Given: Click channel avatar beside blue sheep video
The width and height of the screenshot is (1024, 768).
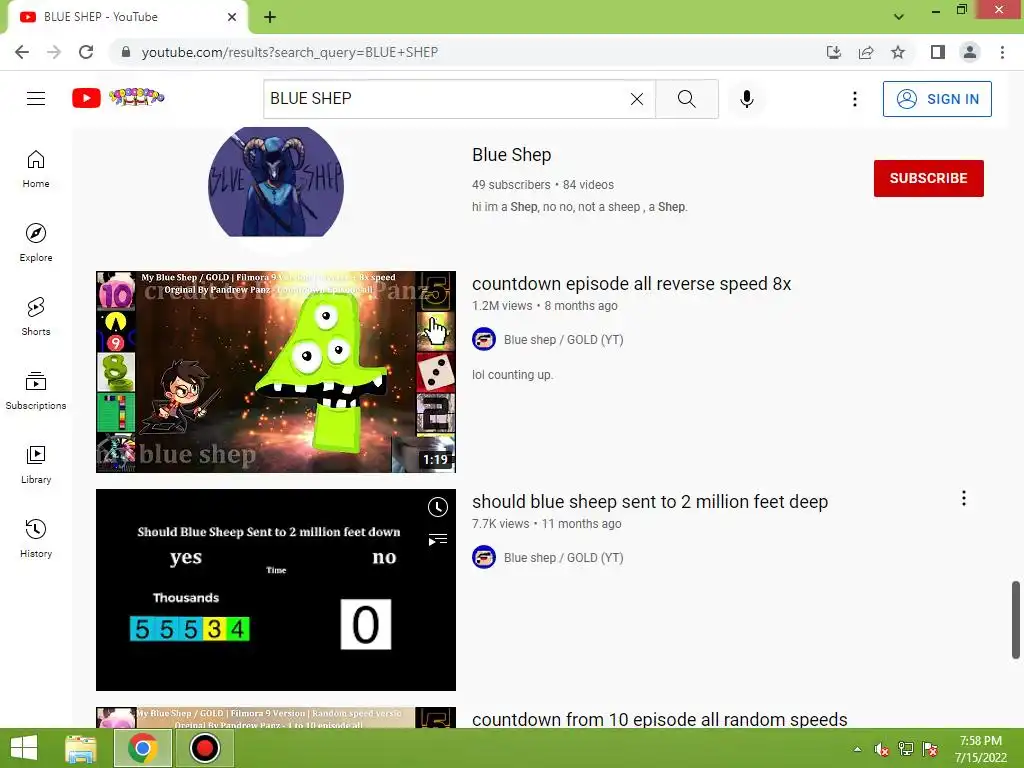Looking at the screenshot, I should 484,558.
